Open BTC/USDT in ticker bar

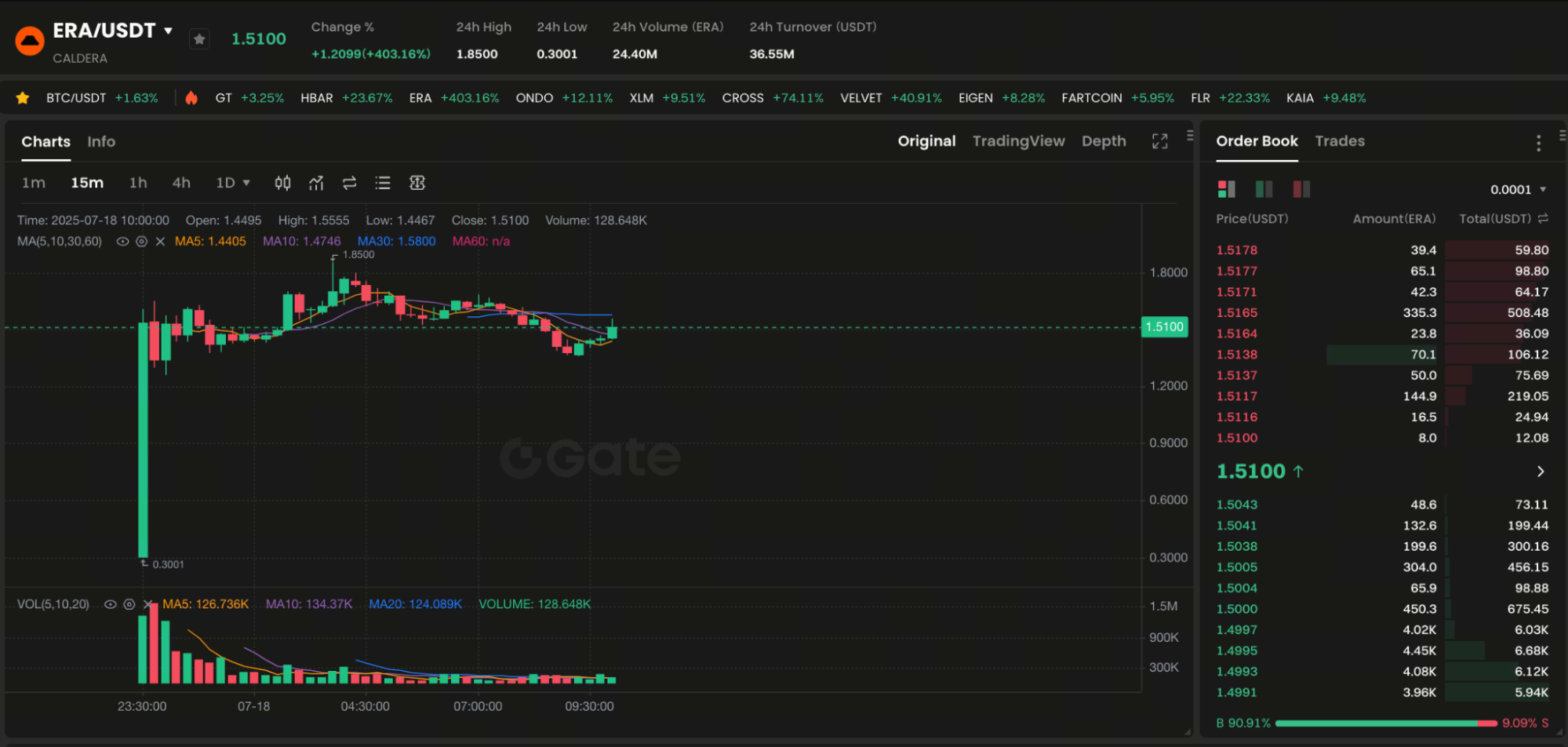[x=102, y=98]
